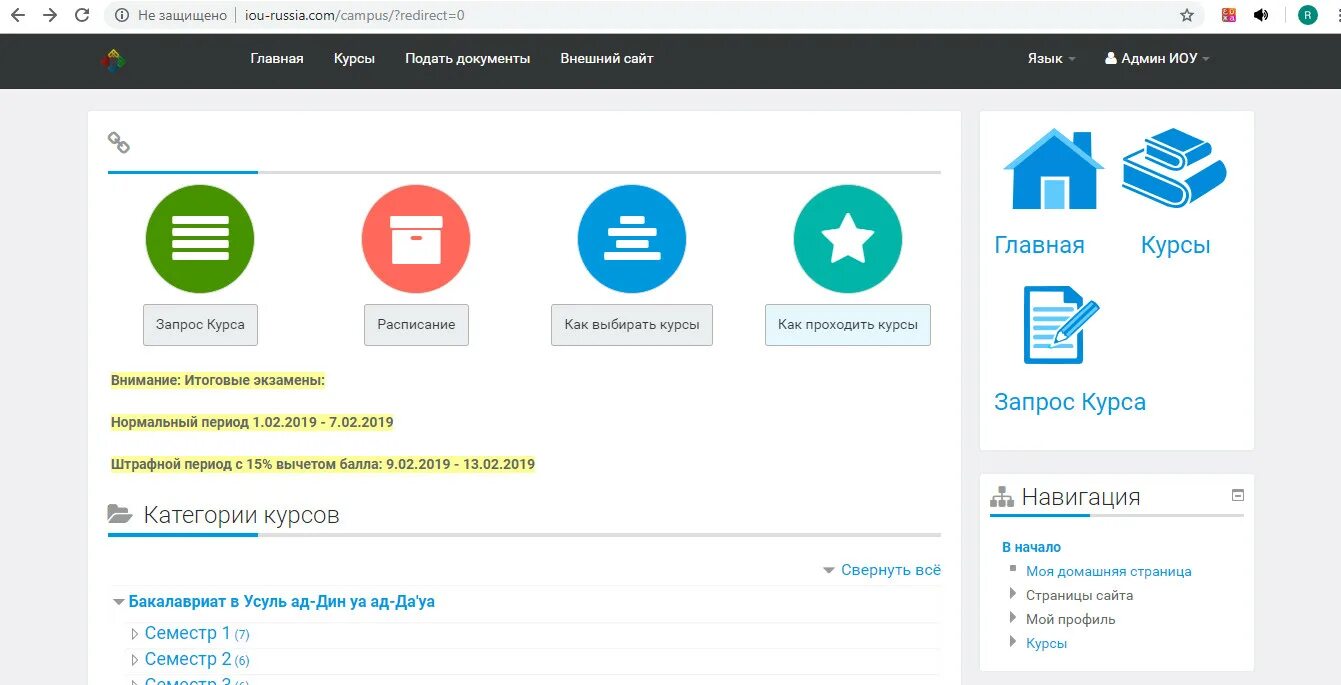Collapse Бакалавриат в Усуль ад-Дин category arrow
Image resolution: width=1341 pixels, height=685 pixels.
pos(119,602)
